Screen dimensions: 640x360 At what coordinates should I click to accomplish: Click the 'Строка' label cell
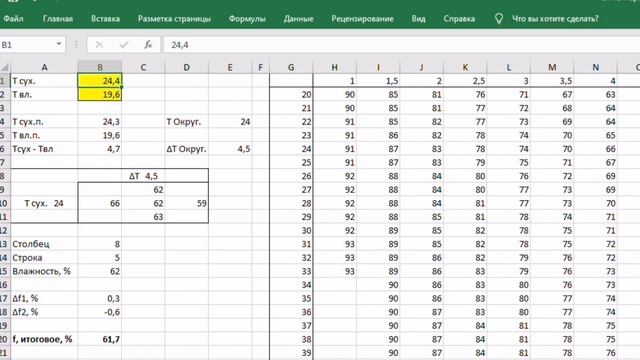pyautogui.click(x=44, y=258)
